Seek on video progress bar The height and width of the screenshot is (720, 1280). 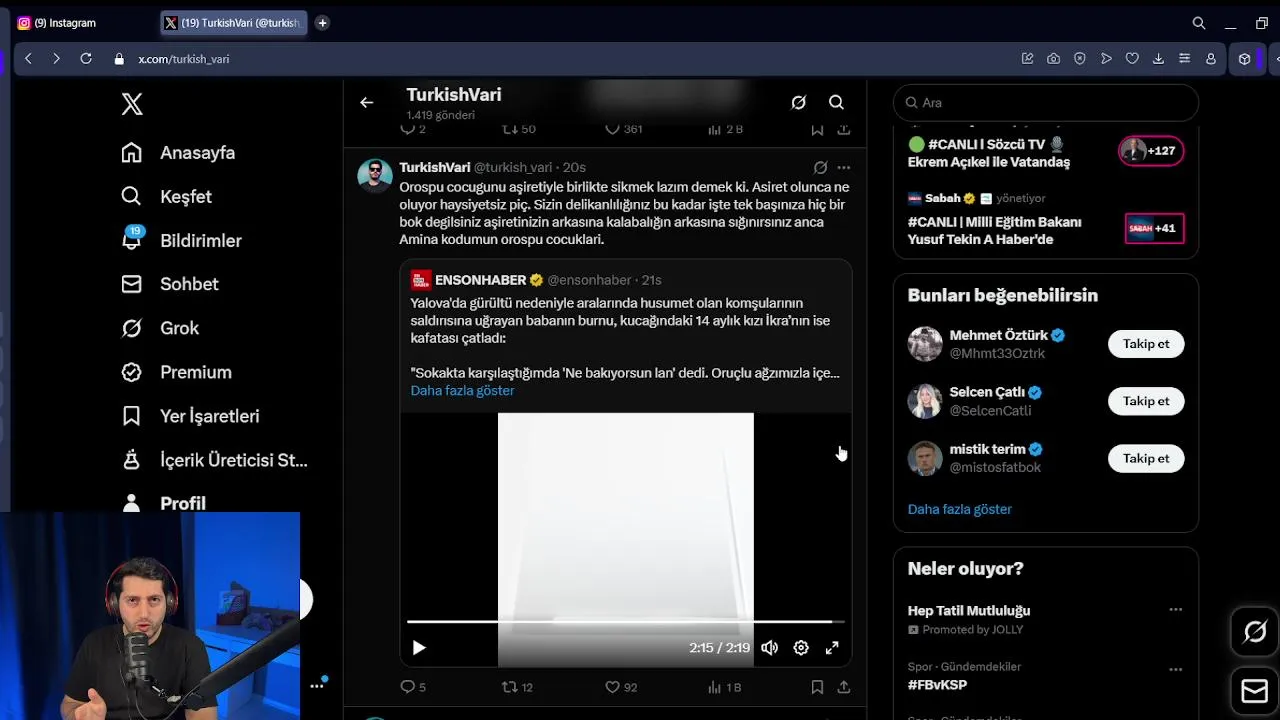pos(625,622)
